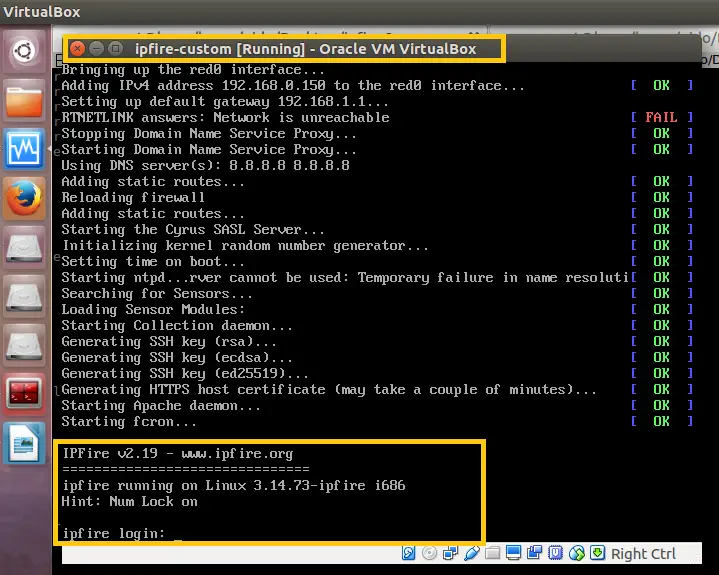Screen dimensions: 719x575
Task: Click the Setting time on boot line
Action: pos(153,261)
